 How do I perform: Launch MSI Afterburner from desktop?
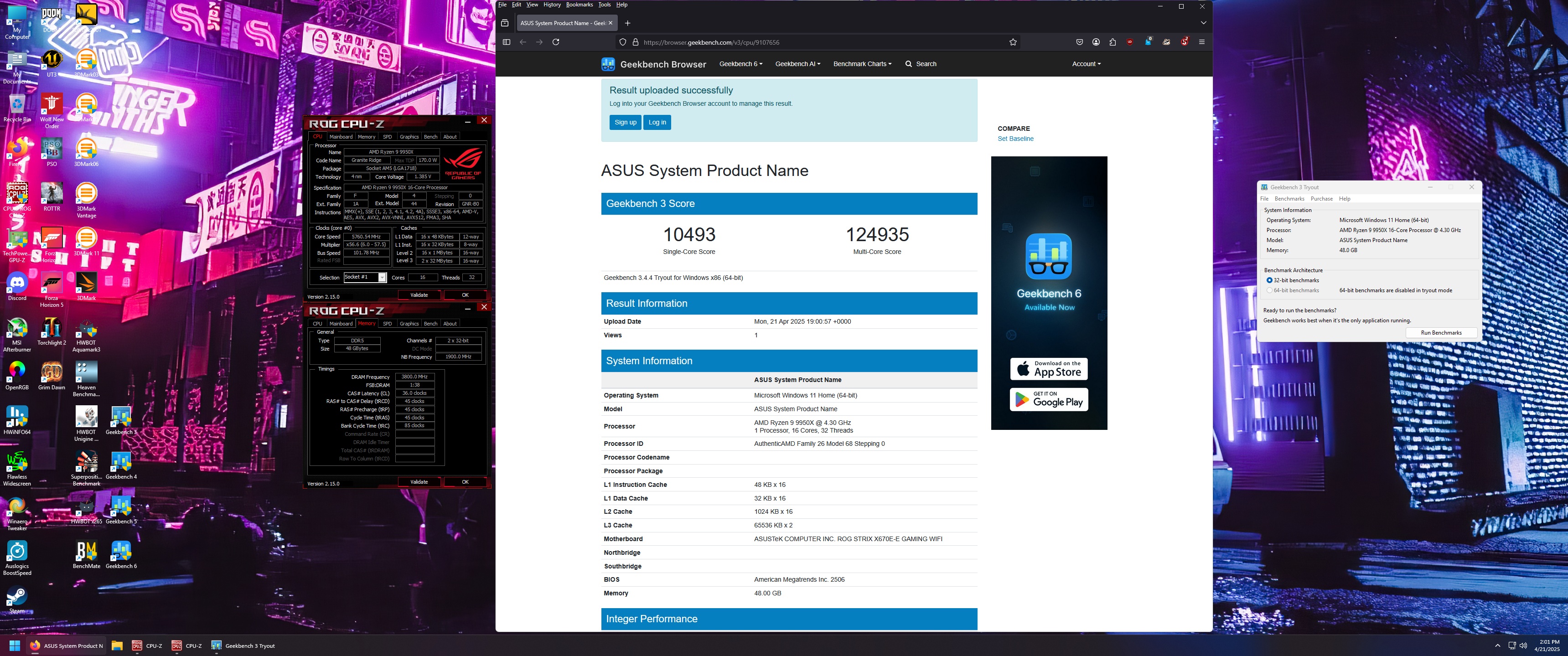17,334
